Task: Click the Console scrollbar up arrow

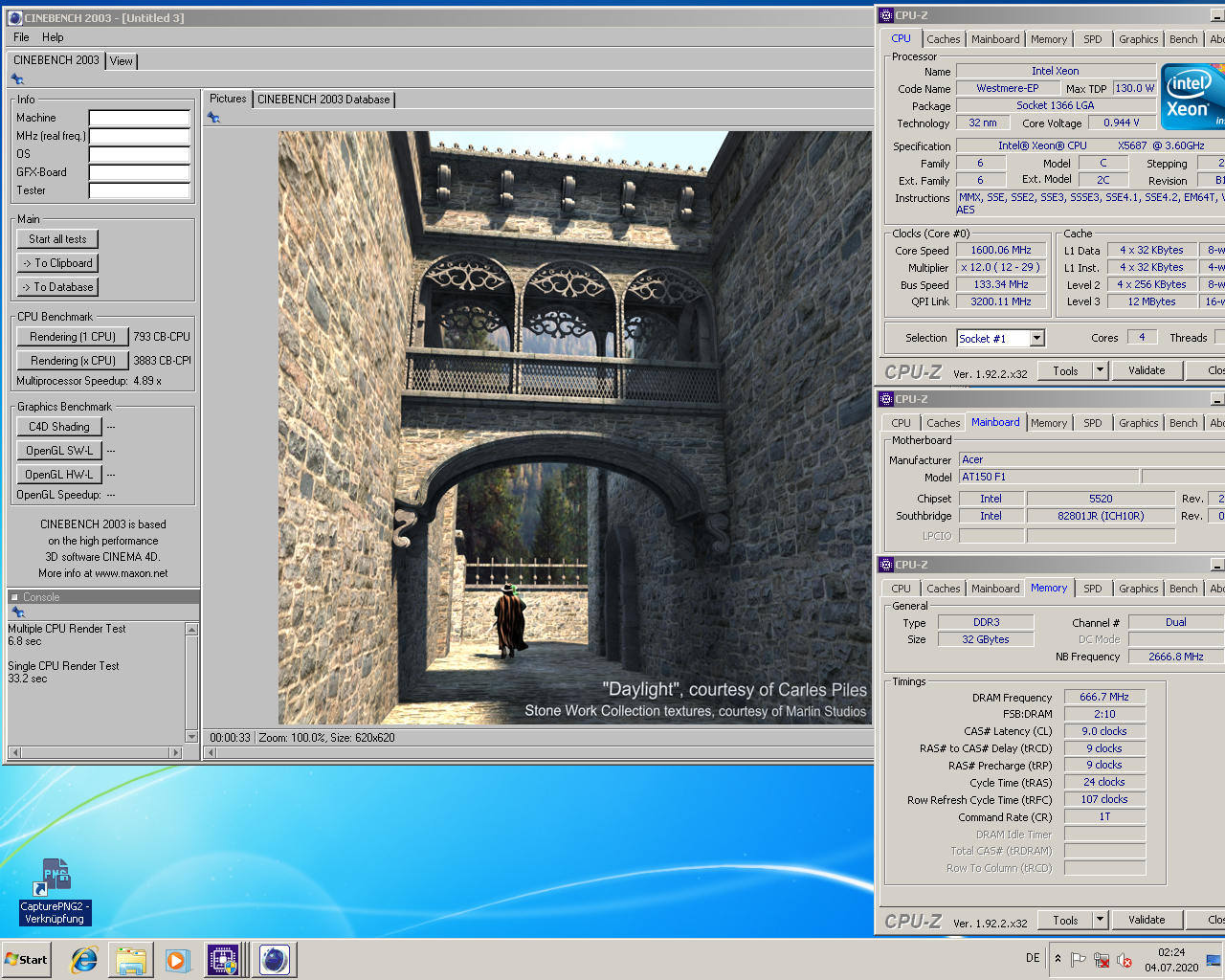Action: pyautogui.click(x=191, y=630)
